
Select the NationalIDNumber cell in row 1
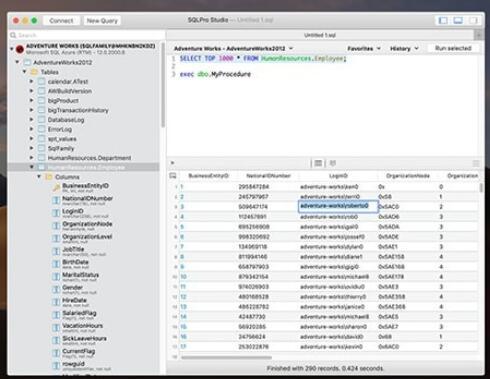point(268,187)
